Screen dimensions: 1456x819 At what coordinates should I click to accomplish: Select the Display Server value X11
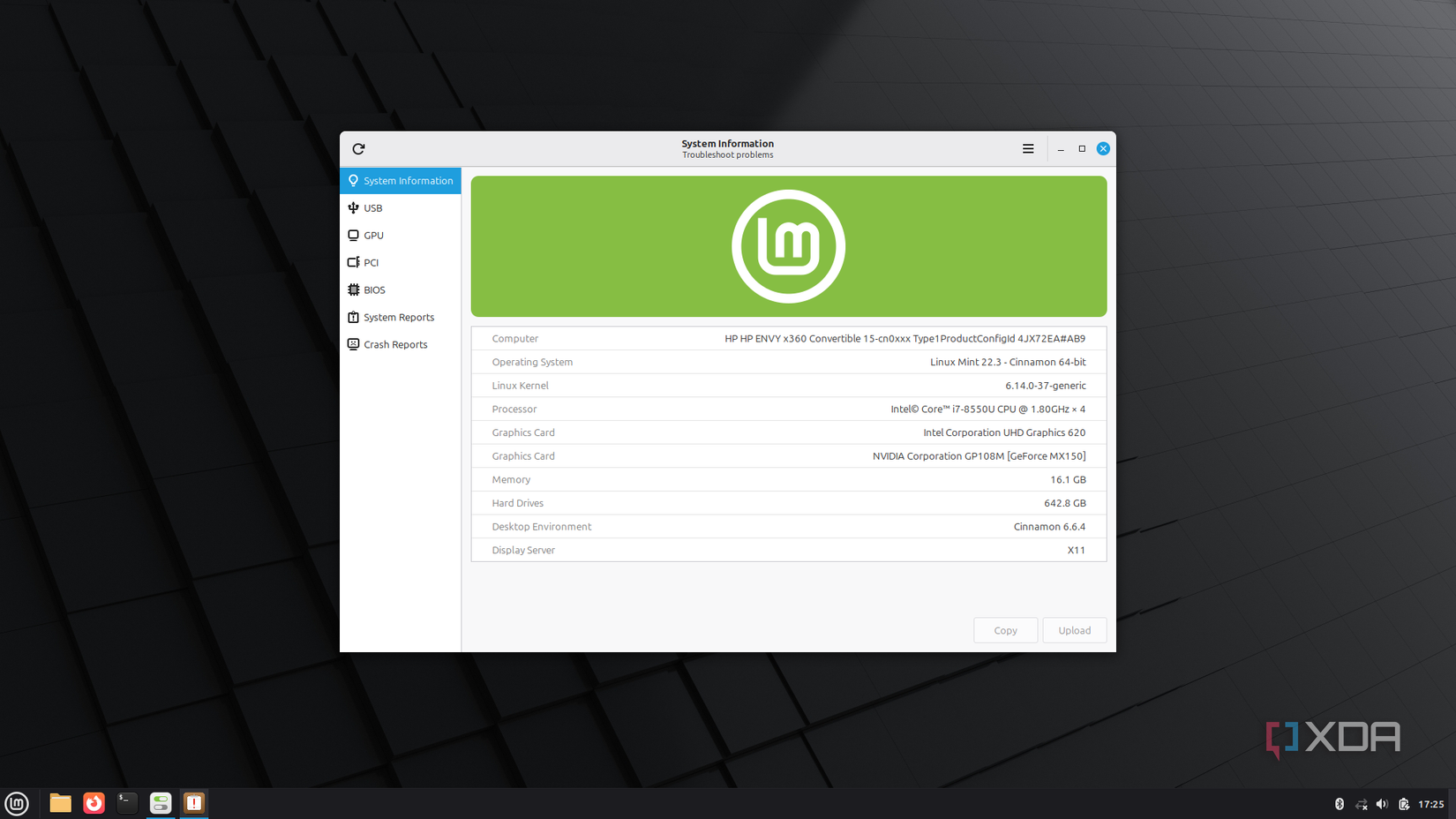1077,550
